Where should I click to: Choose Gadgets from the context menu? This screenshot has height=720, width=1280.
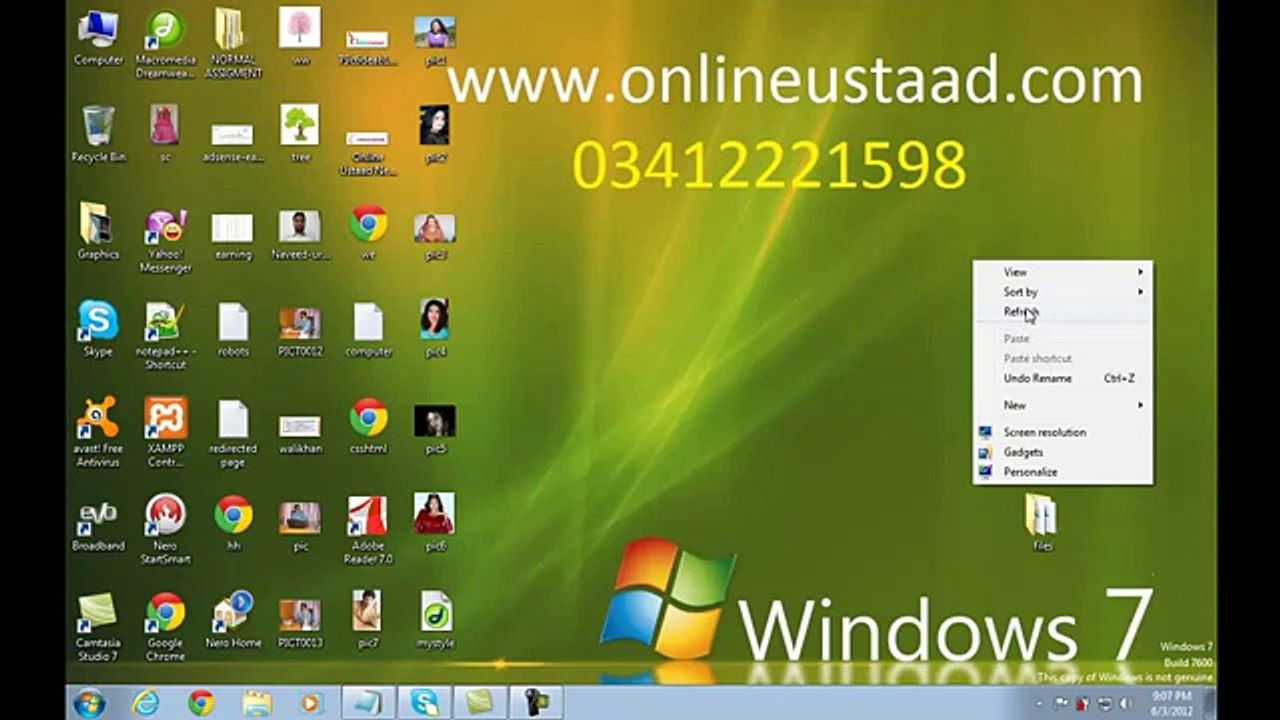click(1062, 452)
